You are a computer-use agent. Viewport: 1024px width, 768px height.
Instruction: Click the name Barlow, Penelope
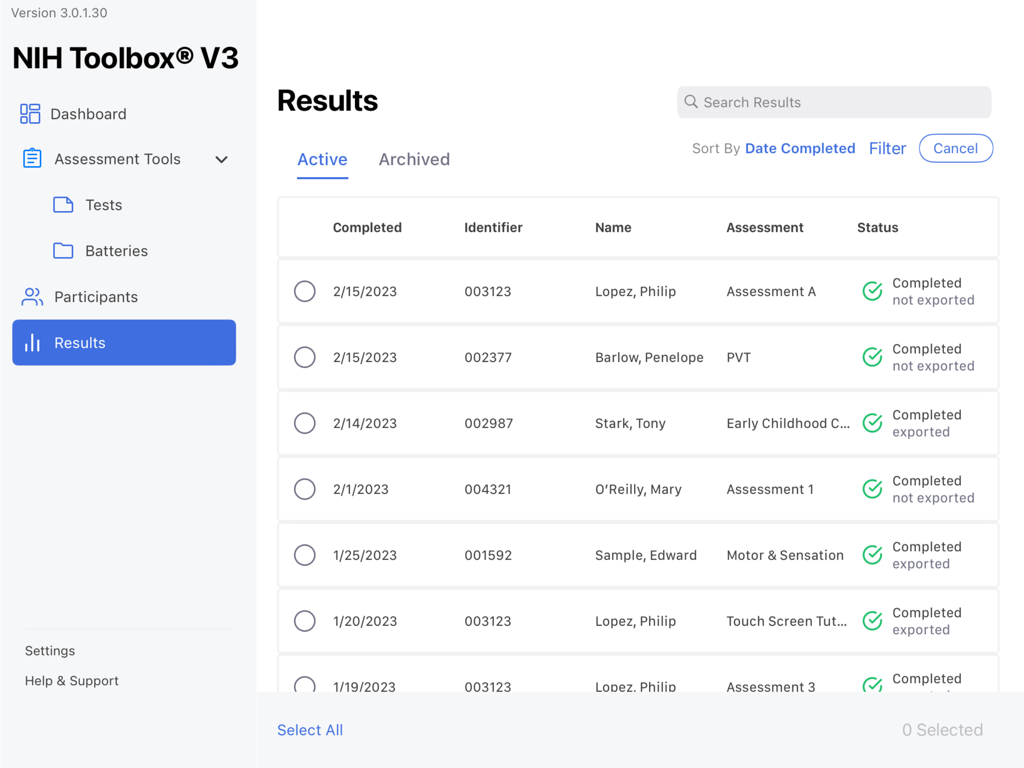[649, 357]
